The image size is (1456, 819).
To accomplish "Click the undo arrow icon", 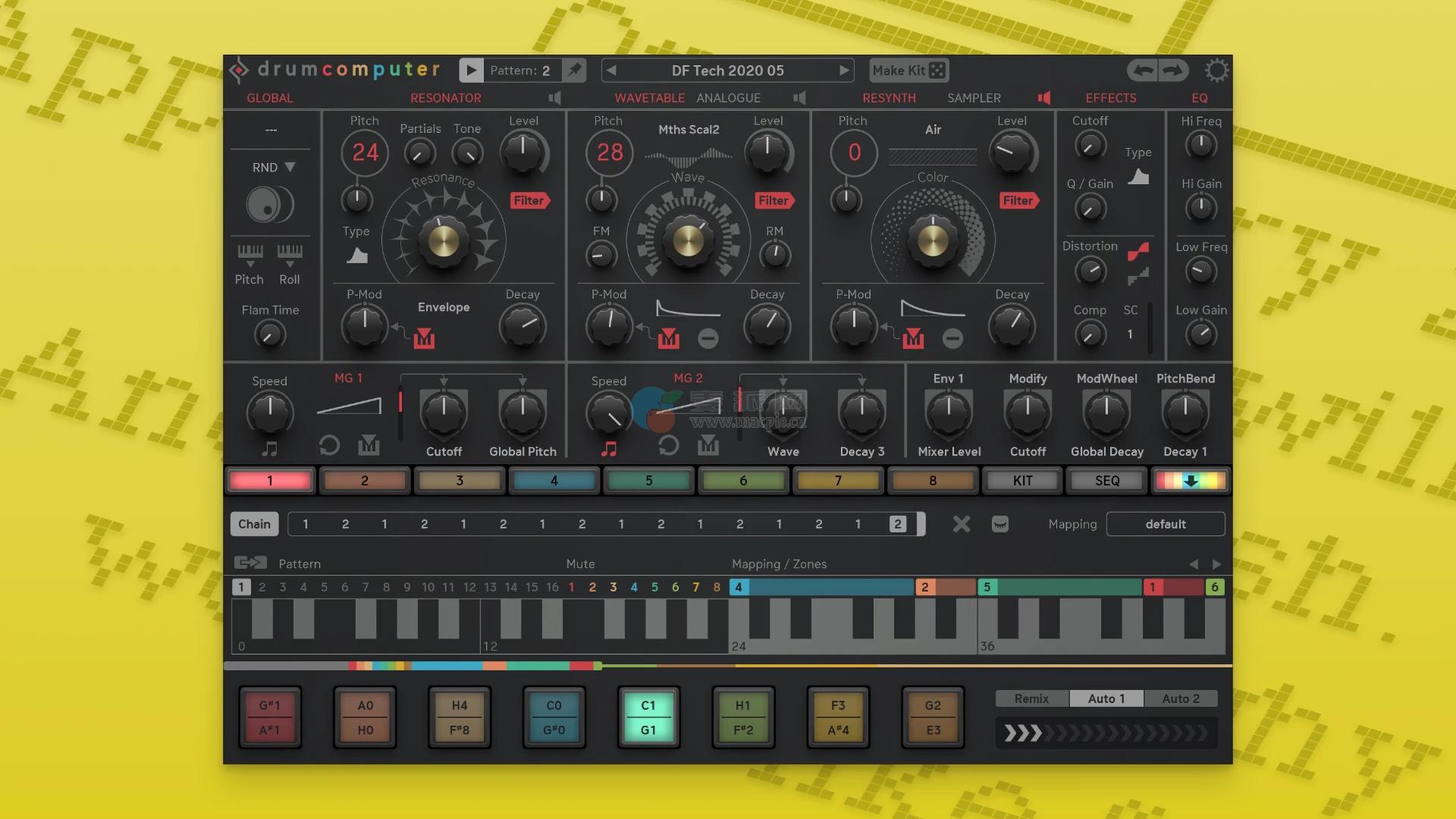I will (x=1143, y=71).
